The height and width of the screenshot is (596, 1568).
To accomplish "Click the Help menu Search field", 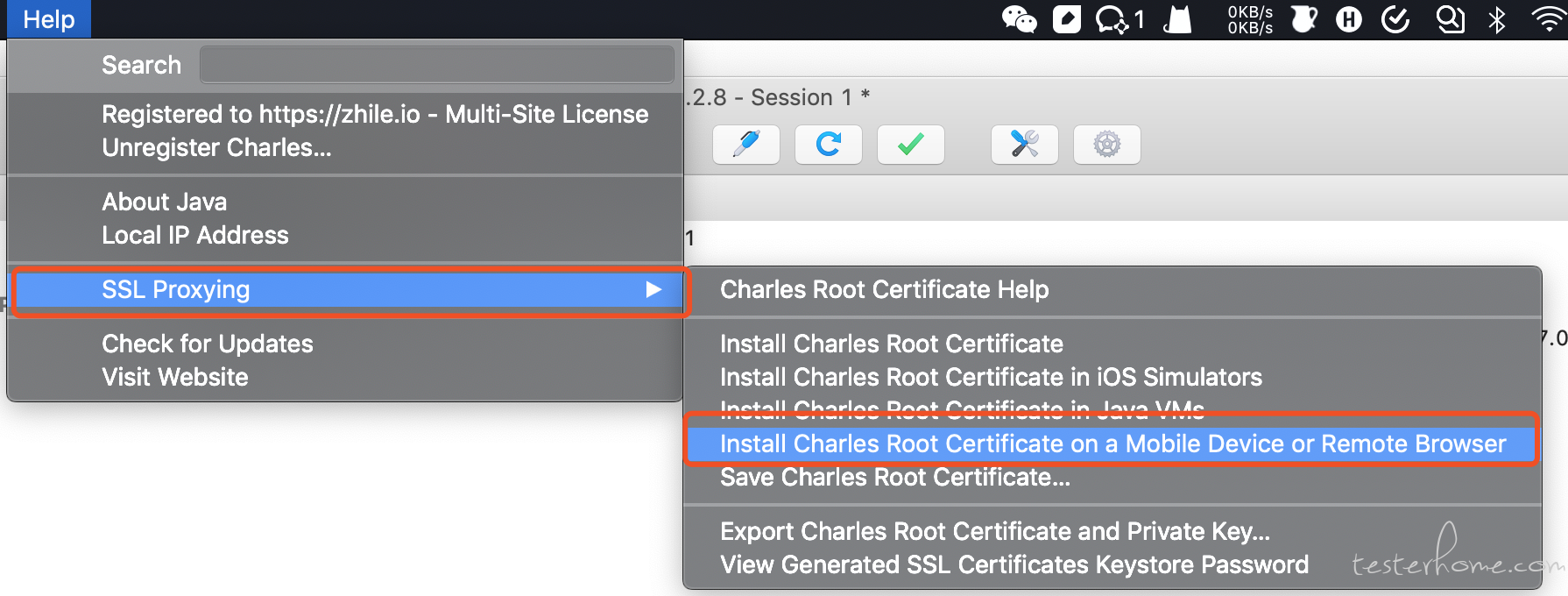I will [436, 65].
